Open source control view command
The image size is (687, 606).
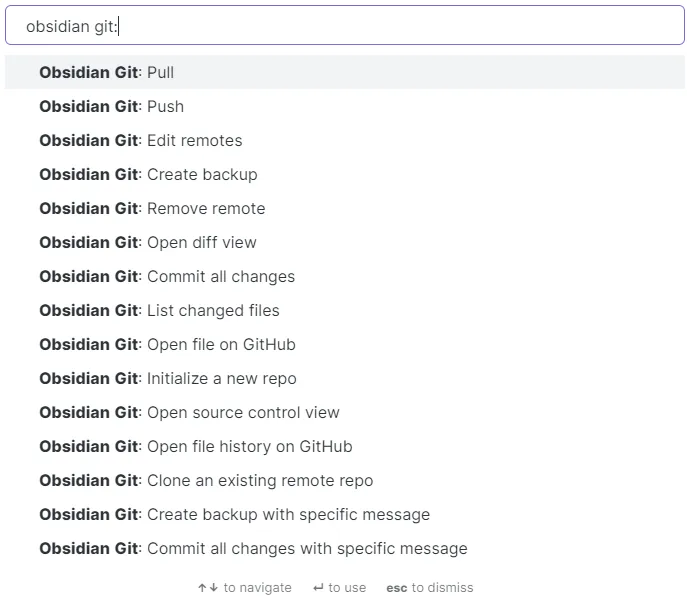[189, 412]
